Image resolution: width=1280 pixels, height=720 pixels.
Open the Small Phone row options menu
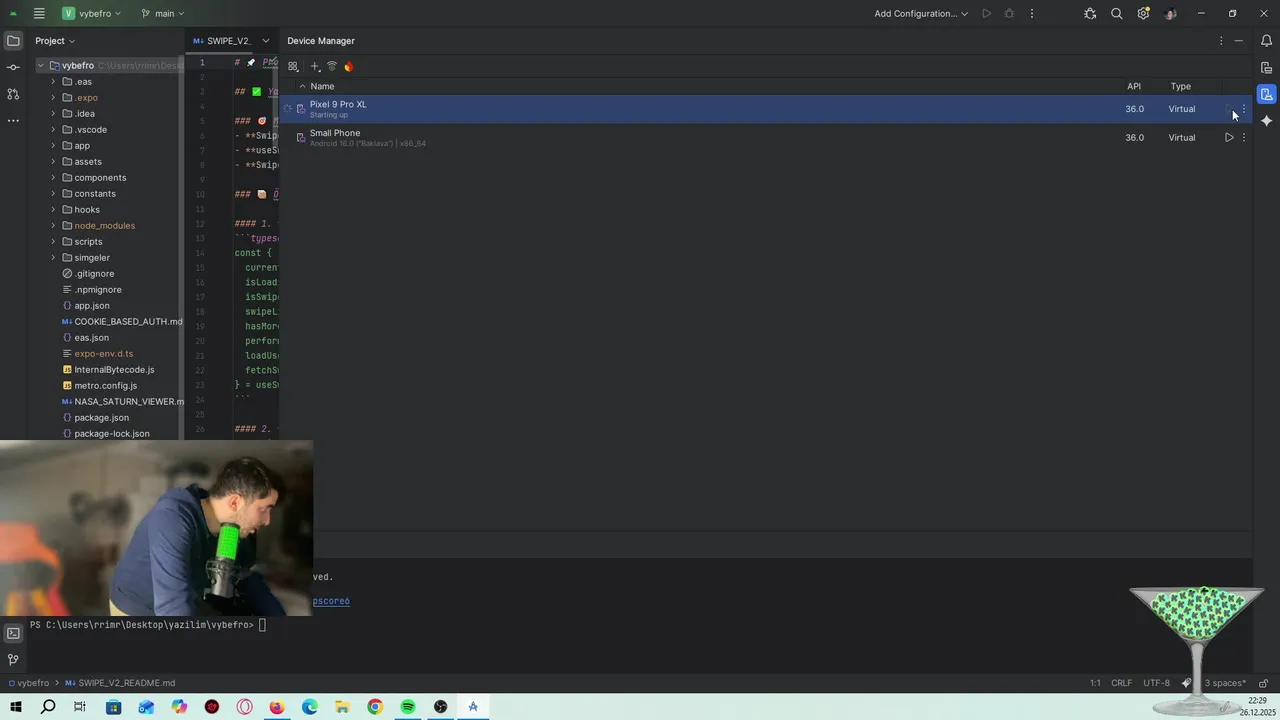coord(1244,138)
